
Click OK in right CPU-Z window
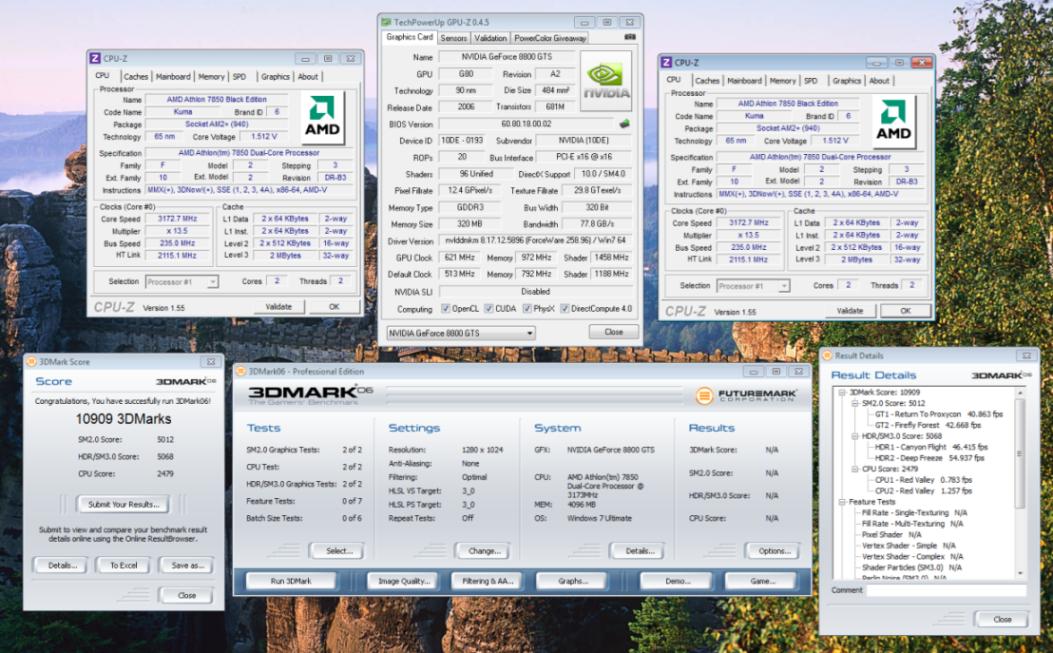tap(906, 311)
